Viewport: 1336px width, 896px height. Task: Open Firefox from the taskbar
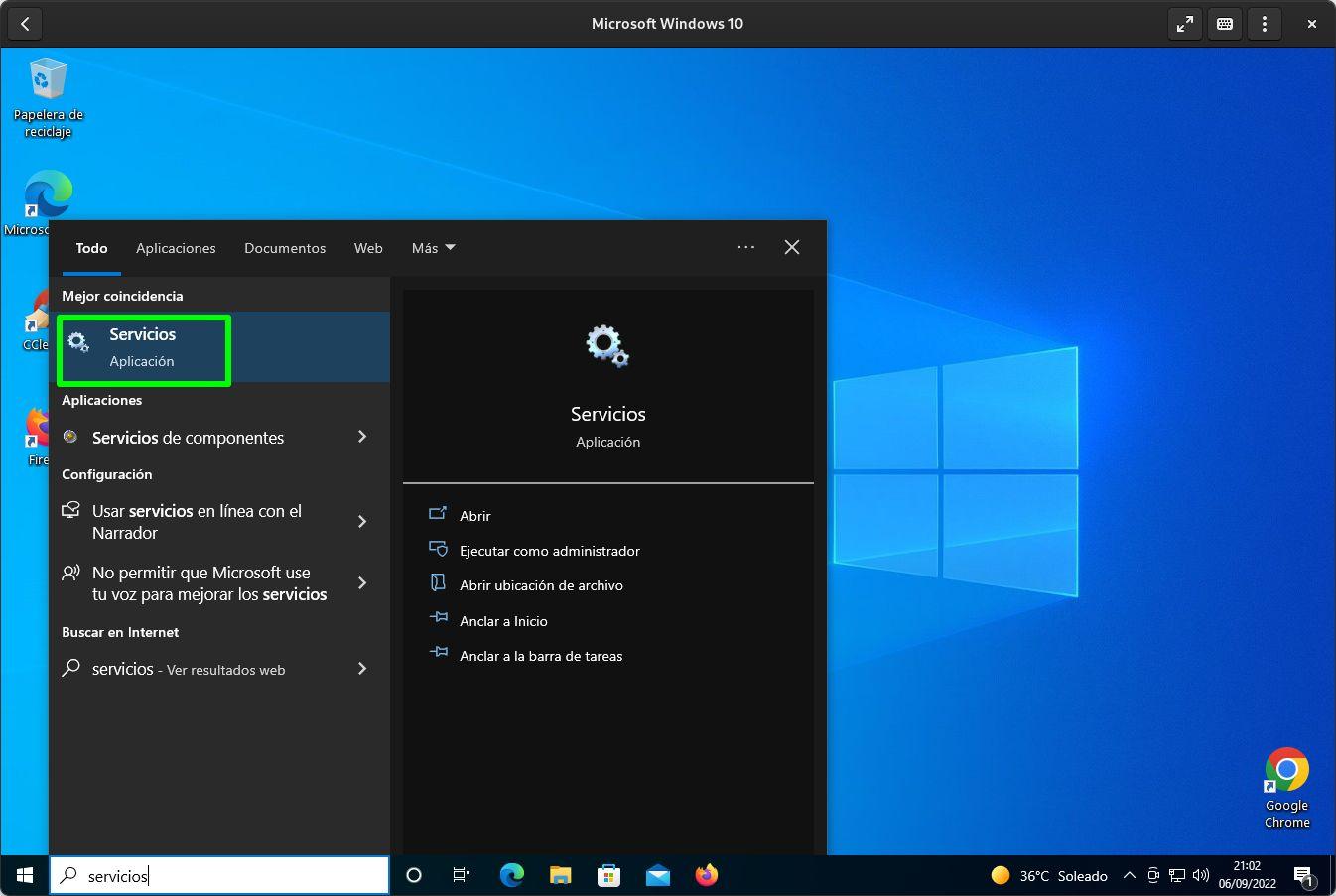pos(706,875)
